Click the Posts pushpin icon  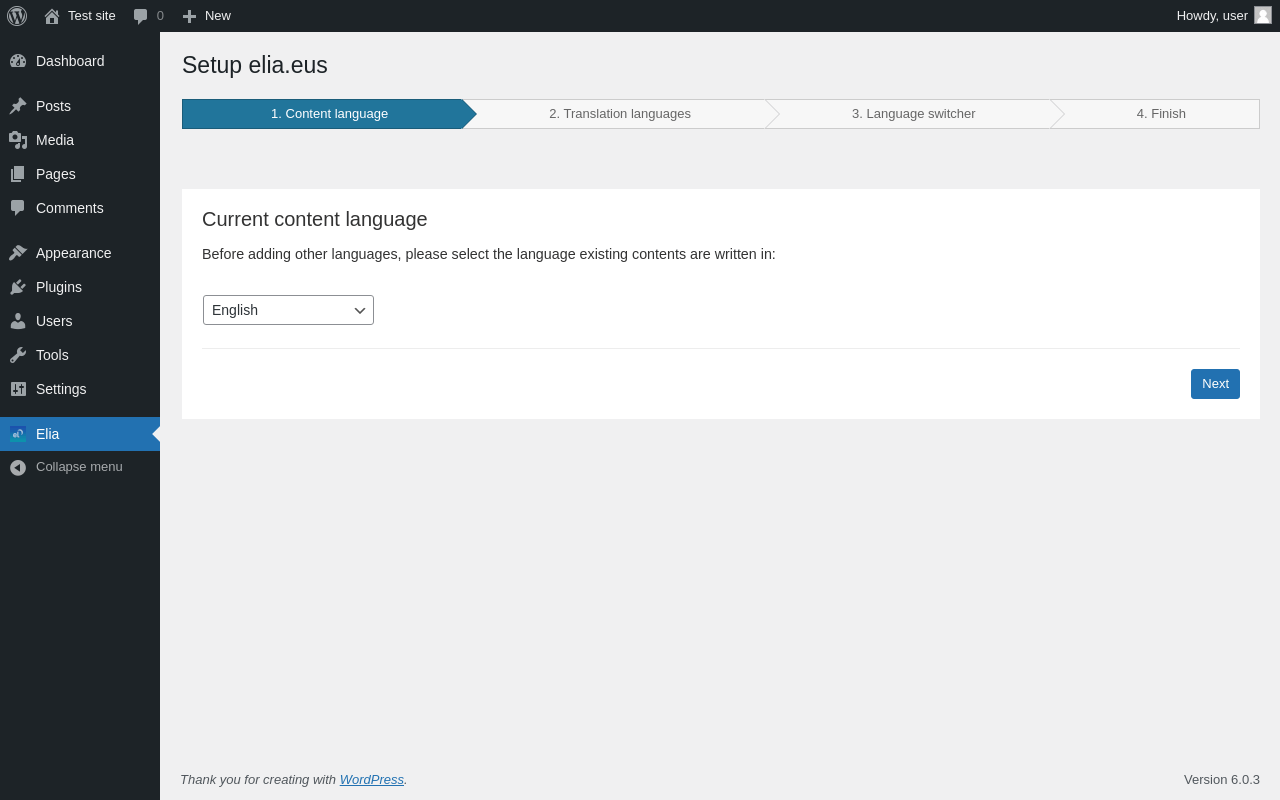18,106
